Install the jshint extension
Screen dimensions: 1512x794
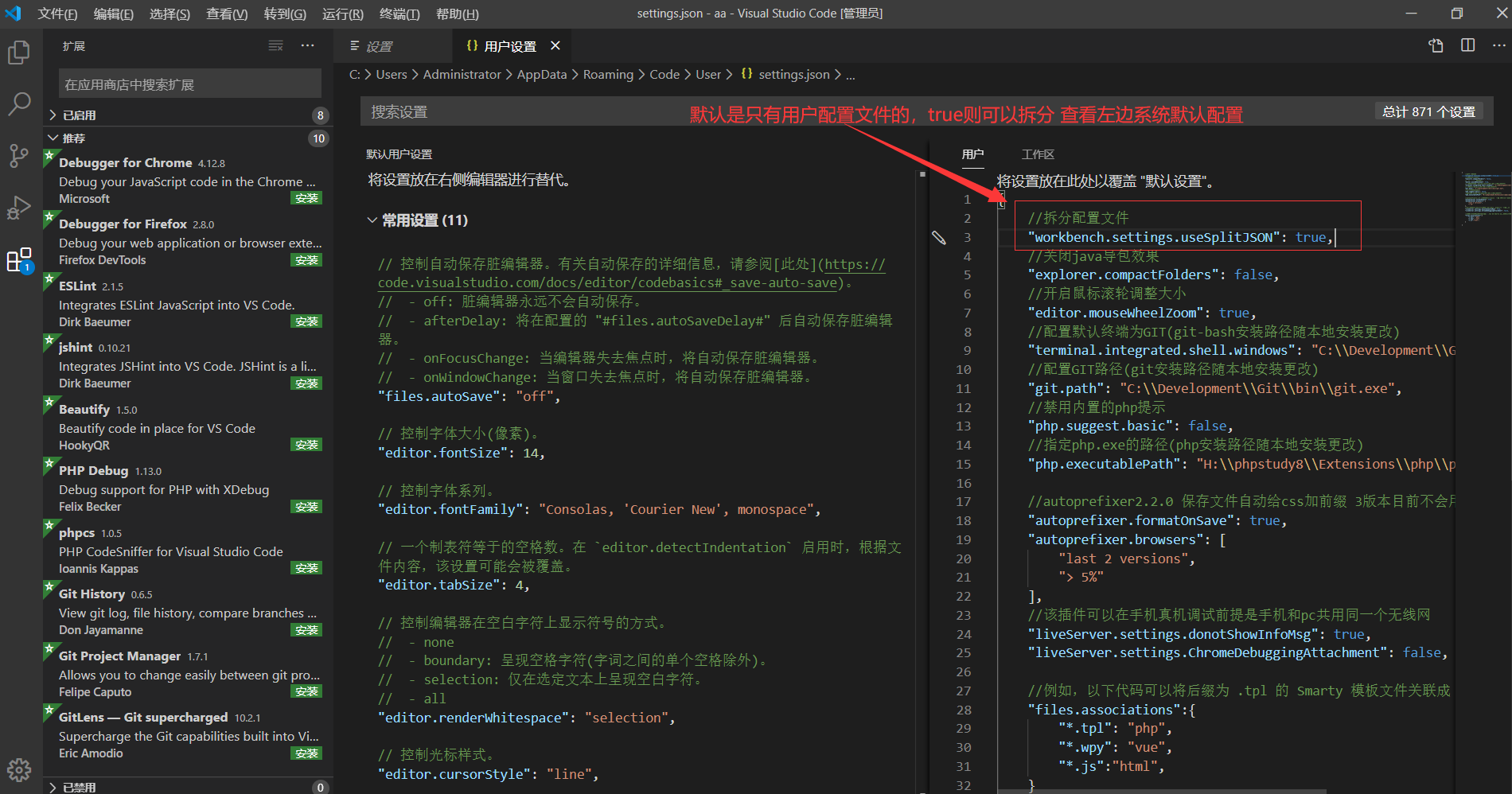click(306, 383)
